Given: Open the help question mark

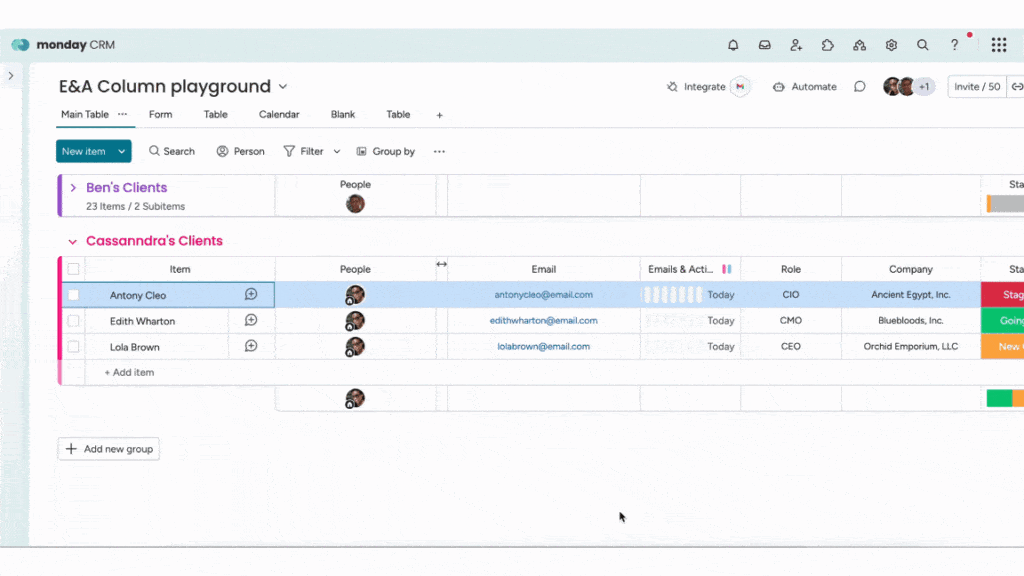Looking at the screenshot, I should tap(954, 45).
